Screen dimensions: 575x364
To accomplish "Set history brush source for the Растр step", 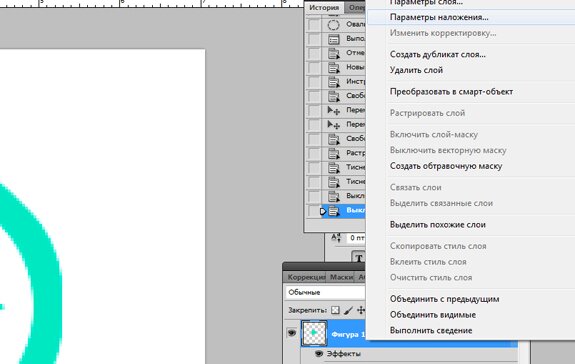I will pos(314,154).
